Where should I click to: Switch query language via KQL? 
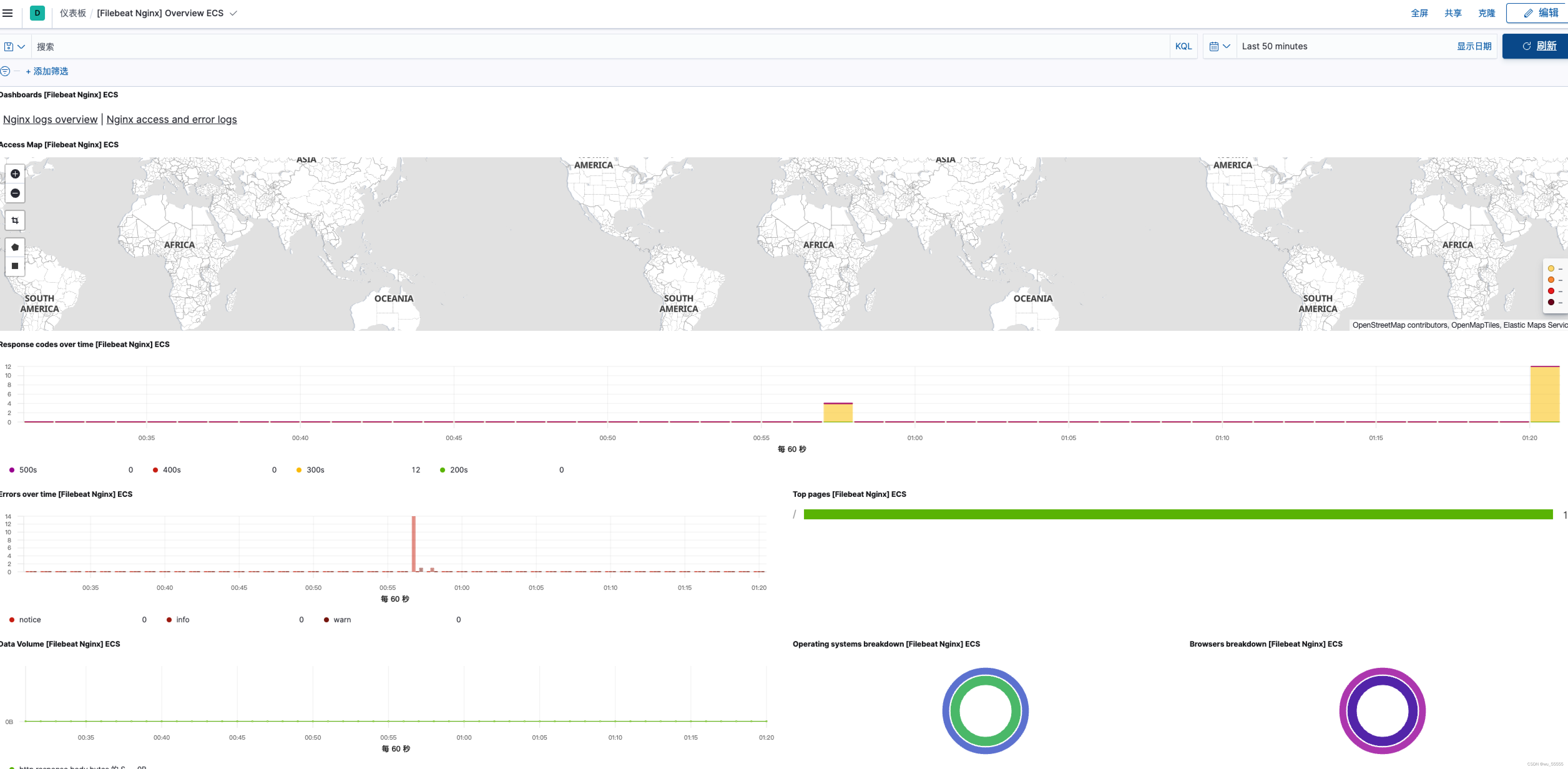tap(1183, 46)
